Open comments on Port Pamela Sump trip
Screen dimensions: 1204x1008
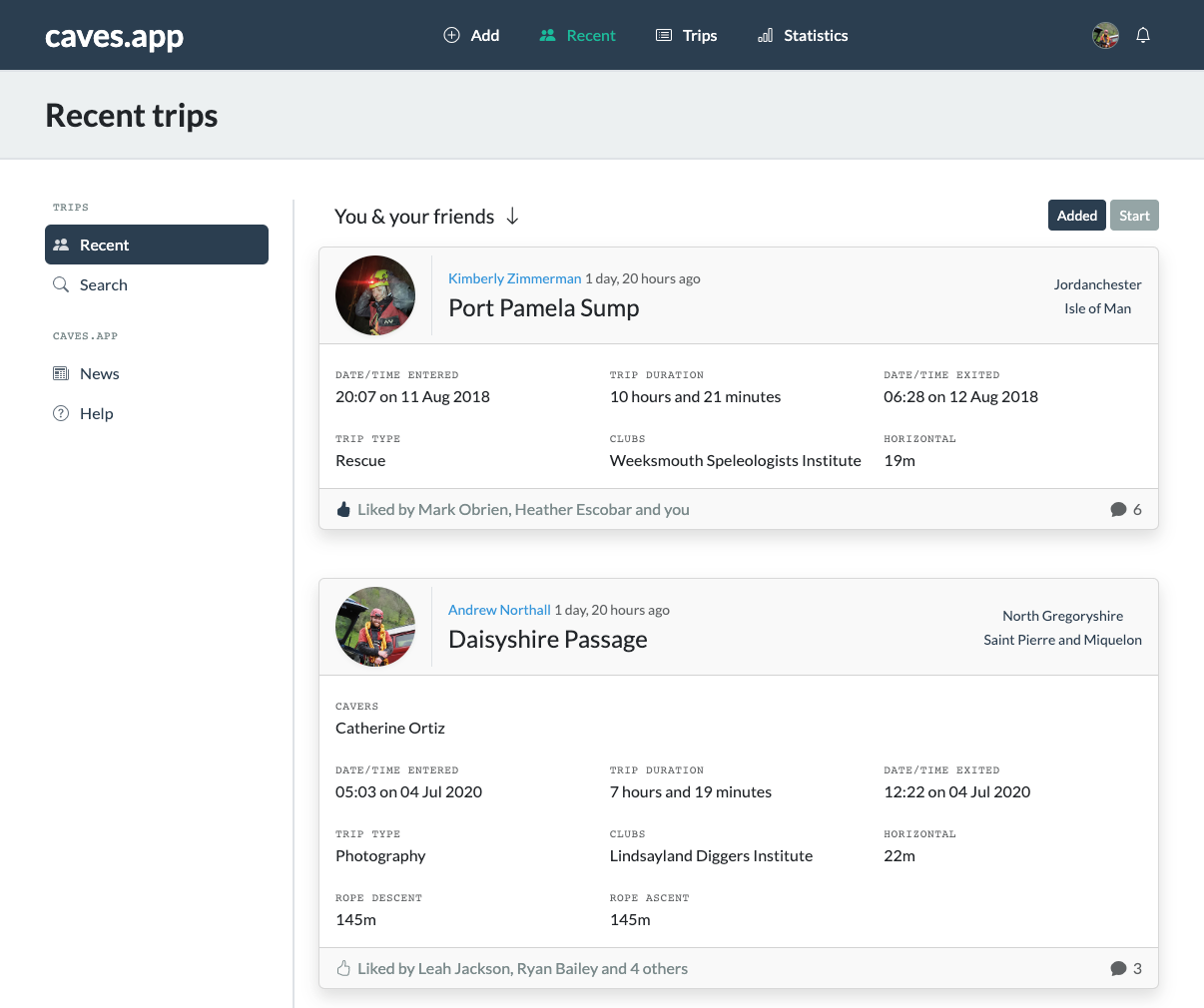1125,509
